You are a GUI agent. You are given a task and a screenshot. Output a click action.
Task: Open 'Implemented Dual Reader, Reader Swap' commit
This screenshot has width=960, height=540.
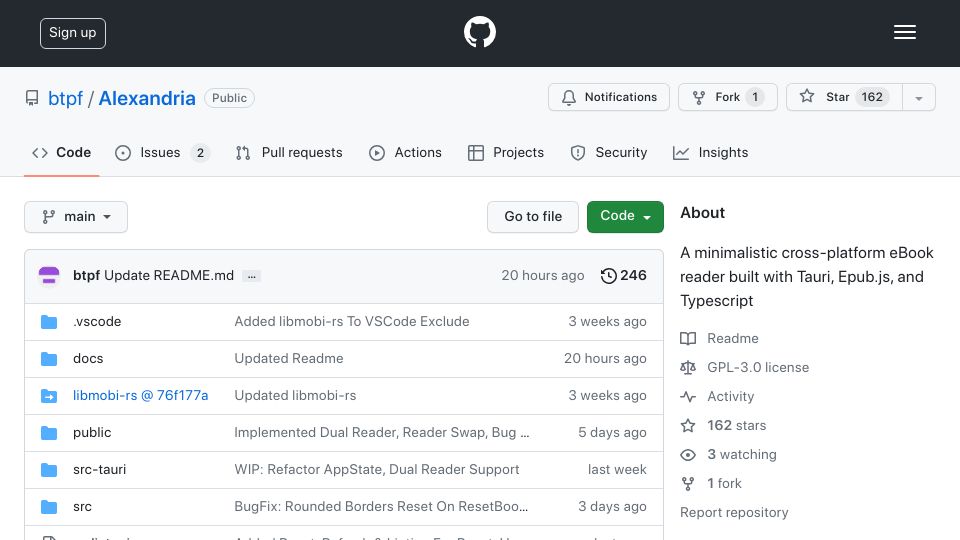point(381,432)
